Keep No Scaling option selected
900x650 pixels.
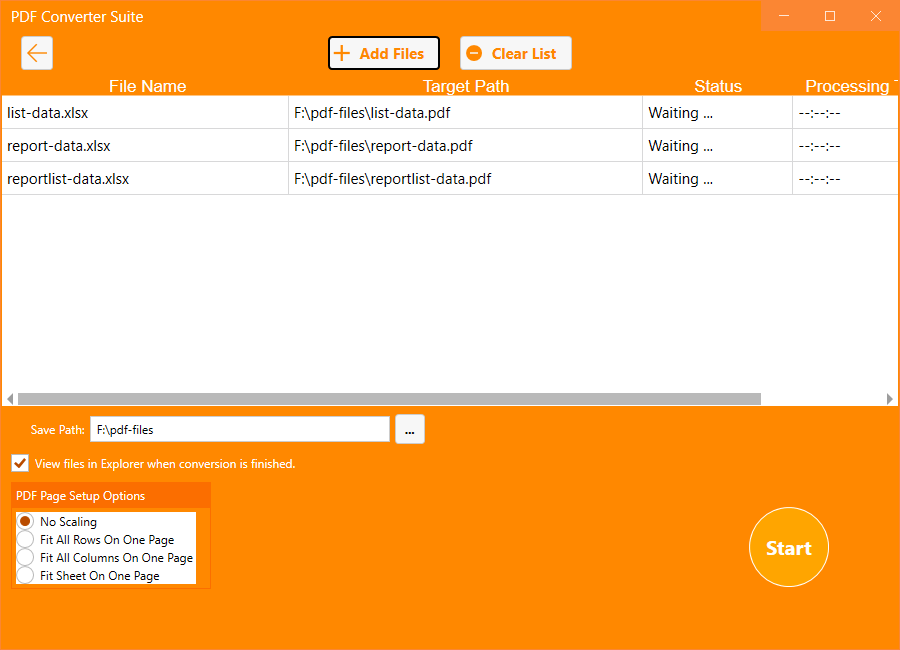25,521
